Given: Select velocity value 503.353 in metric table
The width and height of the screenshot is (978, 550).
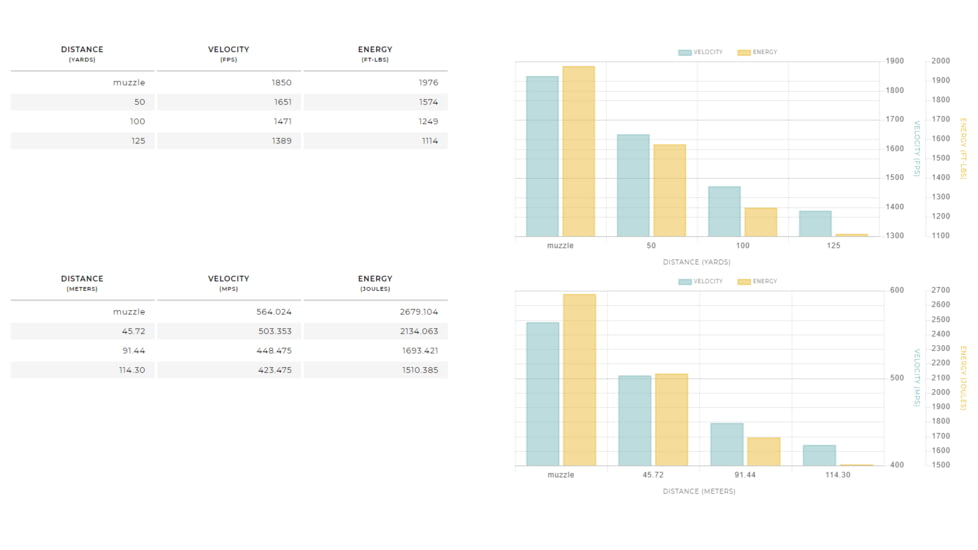Looking at the screenshot, I should 275,331.
